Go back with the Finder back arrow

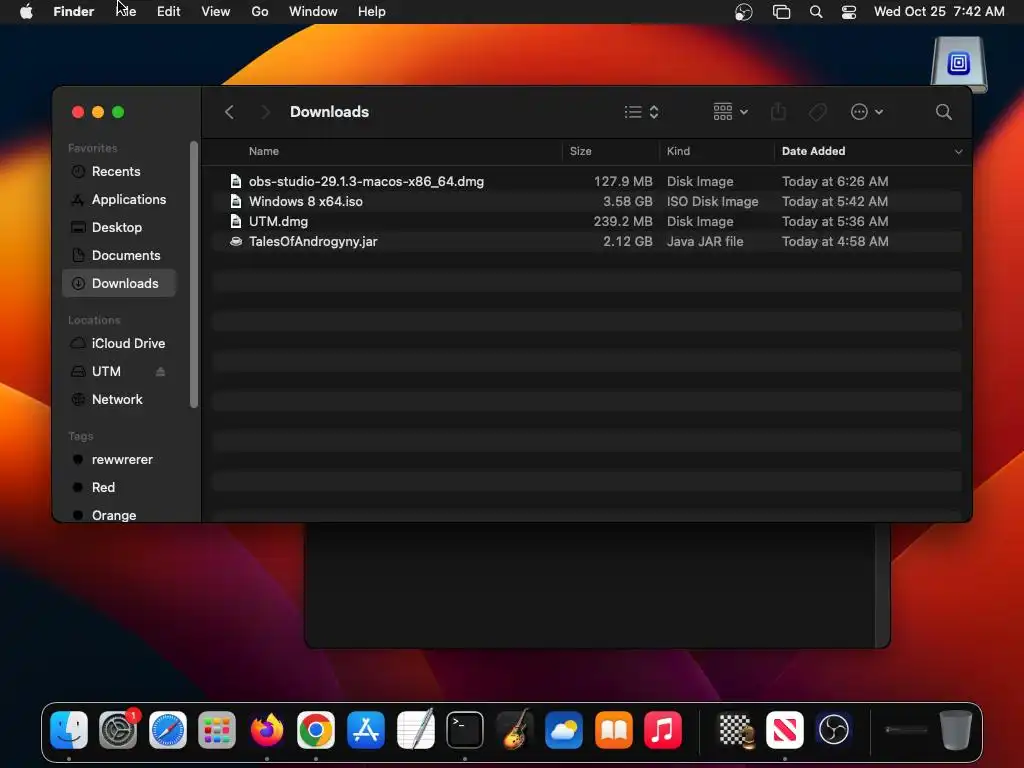pyautogui.click(x=229, y=112)
